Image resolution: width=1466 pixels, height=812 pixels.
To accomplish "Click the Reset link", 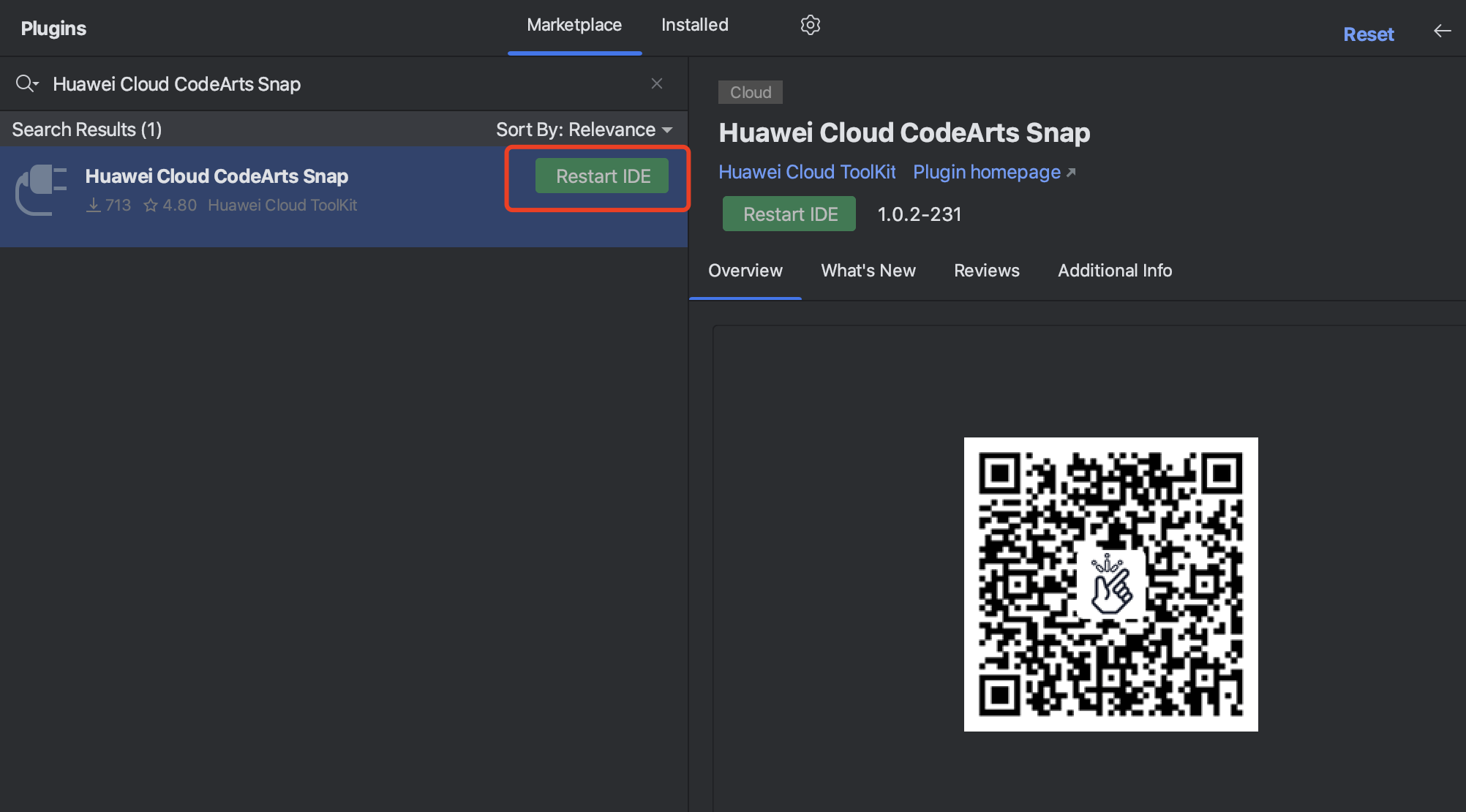I will [1368, 34].
